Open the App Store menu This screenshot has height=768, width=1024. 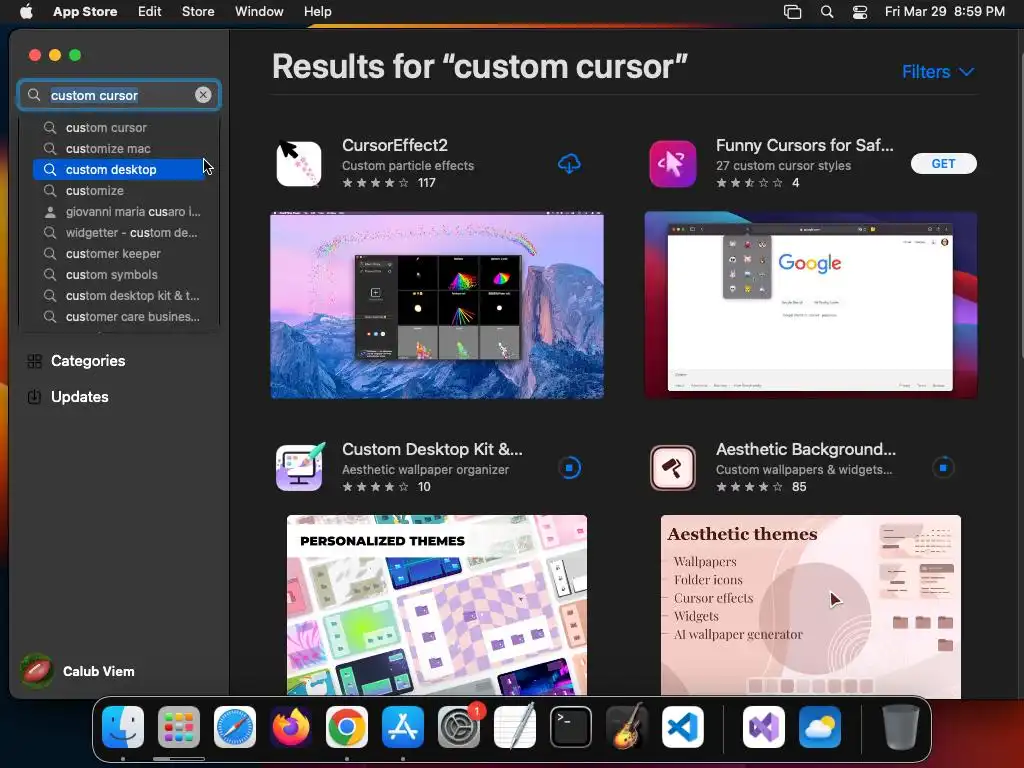(85, 11)
